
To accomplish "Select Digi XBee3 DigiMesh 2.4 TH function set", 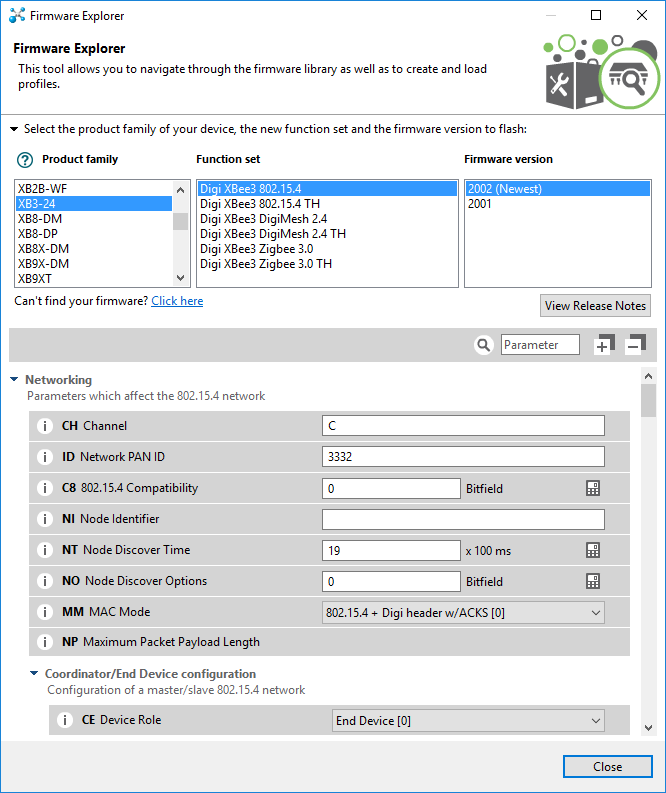I will 327,234.
